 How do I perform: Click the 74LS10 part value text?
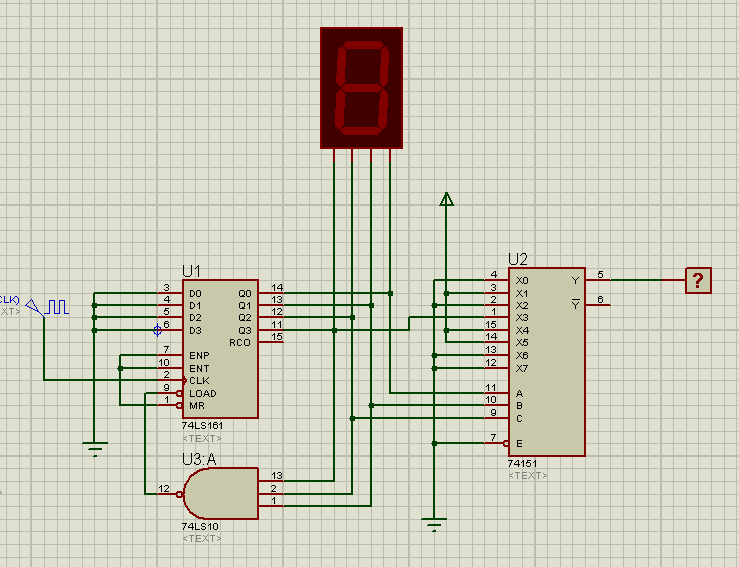(x=201, y=526)
